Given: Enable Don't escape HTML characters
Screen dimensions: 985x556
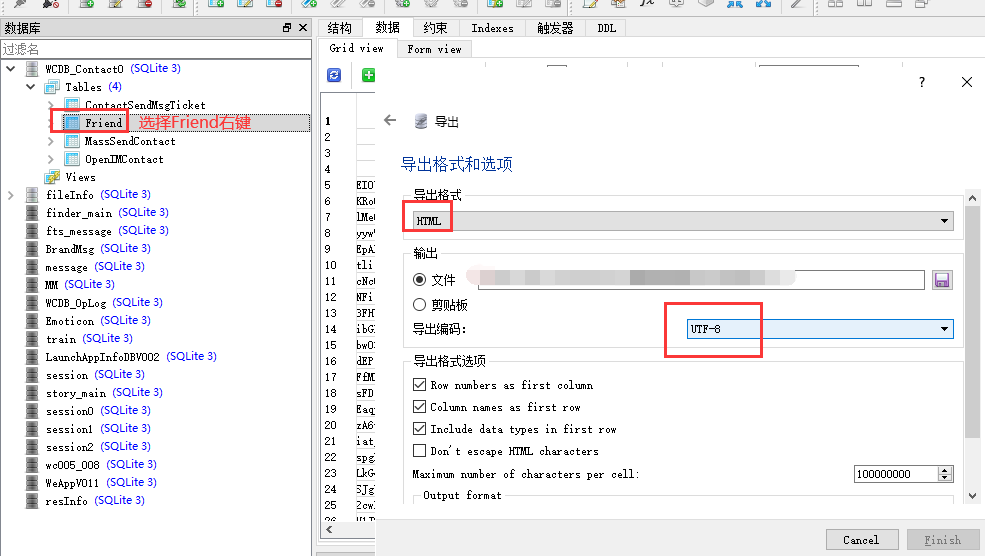Looking at the screenshot, I should (420, 451).
